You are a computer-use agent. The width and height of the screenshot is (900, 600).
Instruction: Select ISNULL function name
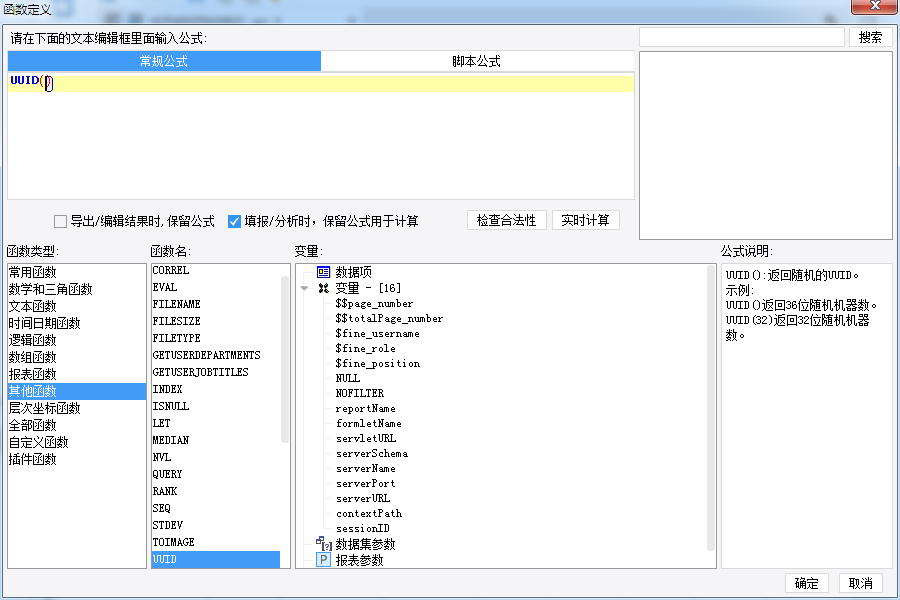[216, 406]
